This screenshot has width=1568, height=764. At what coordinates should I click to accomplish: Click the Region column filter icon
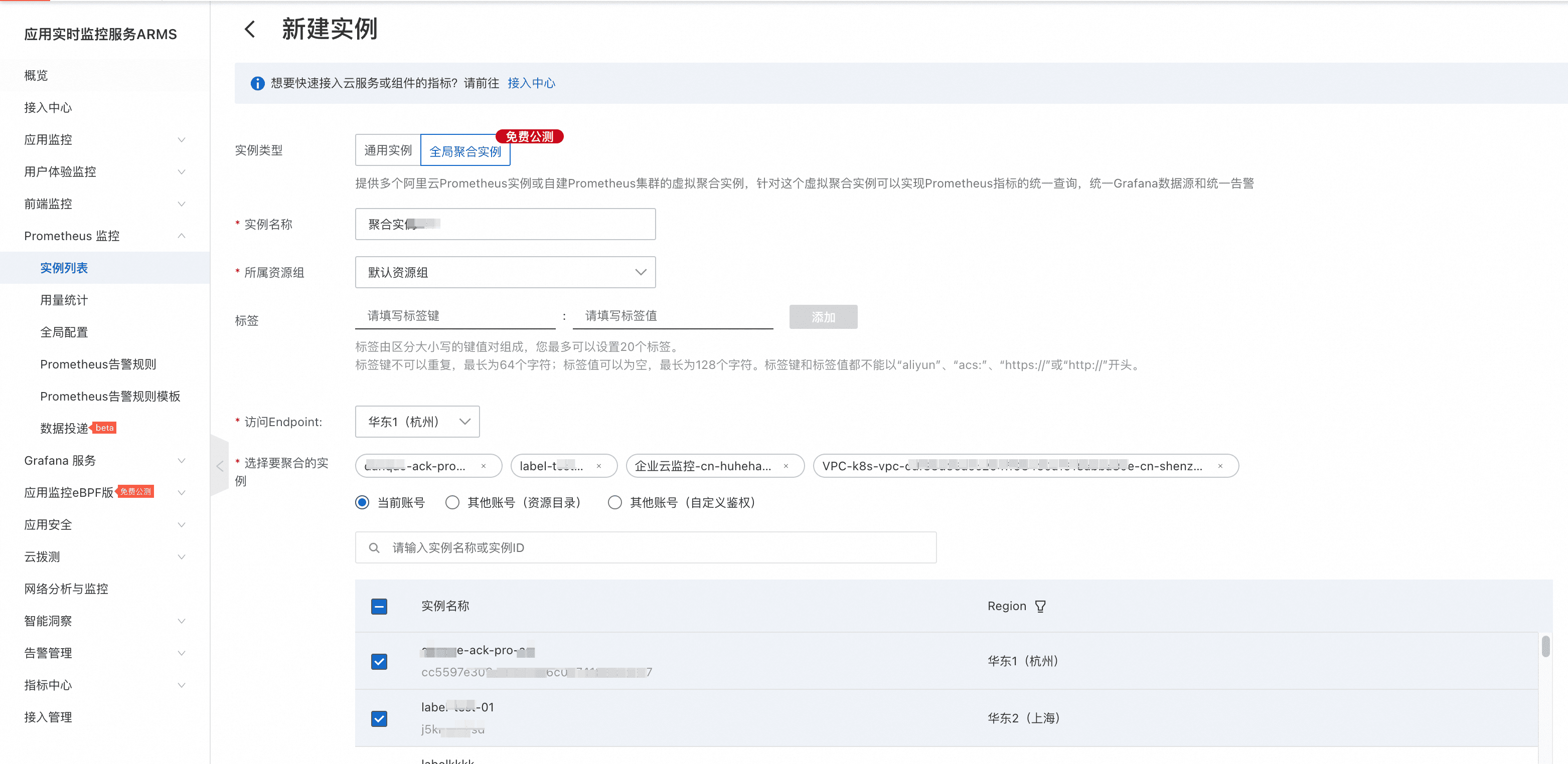[1040, 606]
